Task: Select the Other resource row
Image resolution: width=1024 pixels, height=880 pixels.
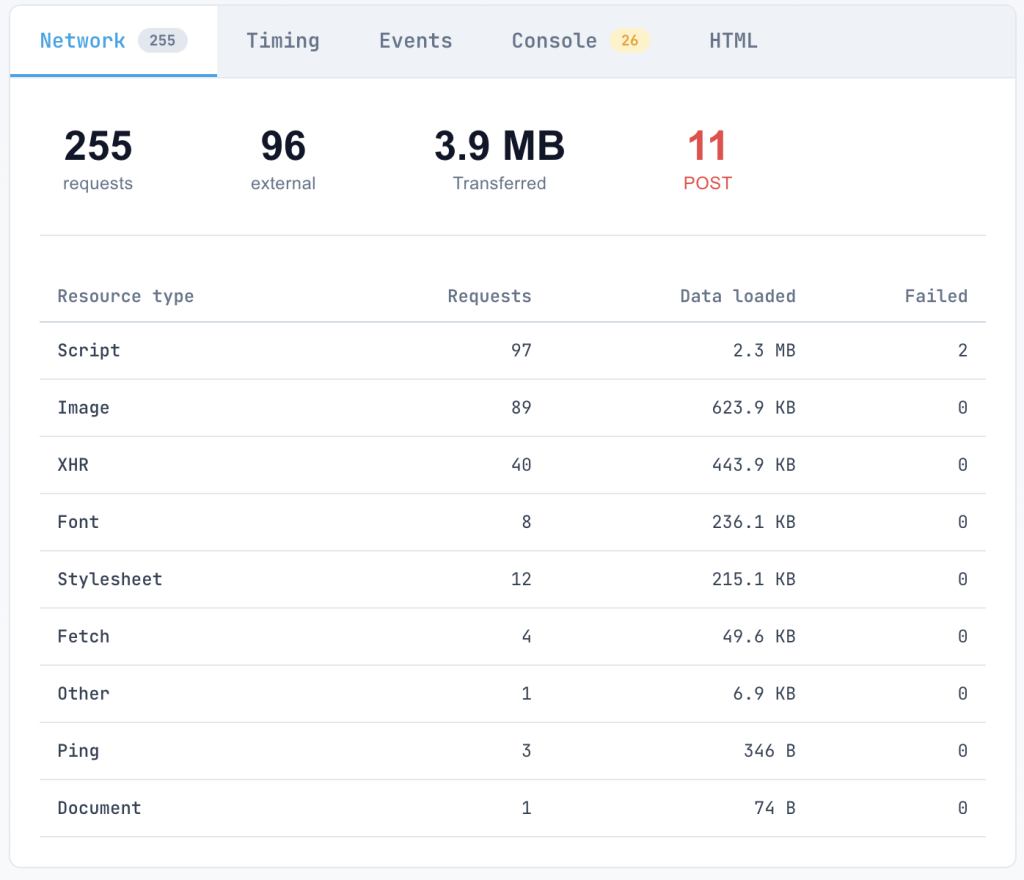Action: pos(513,694)
